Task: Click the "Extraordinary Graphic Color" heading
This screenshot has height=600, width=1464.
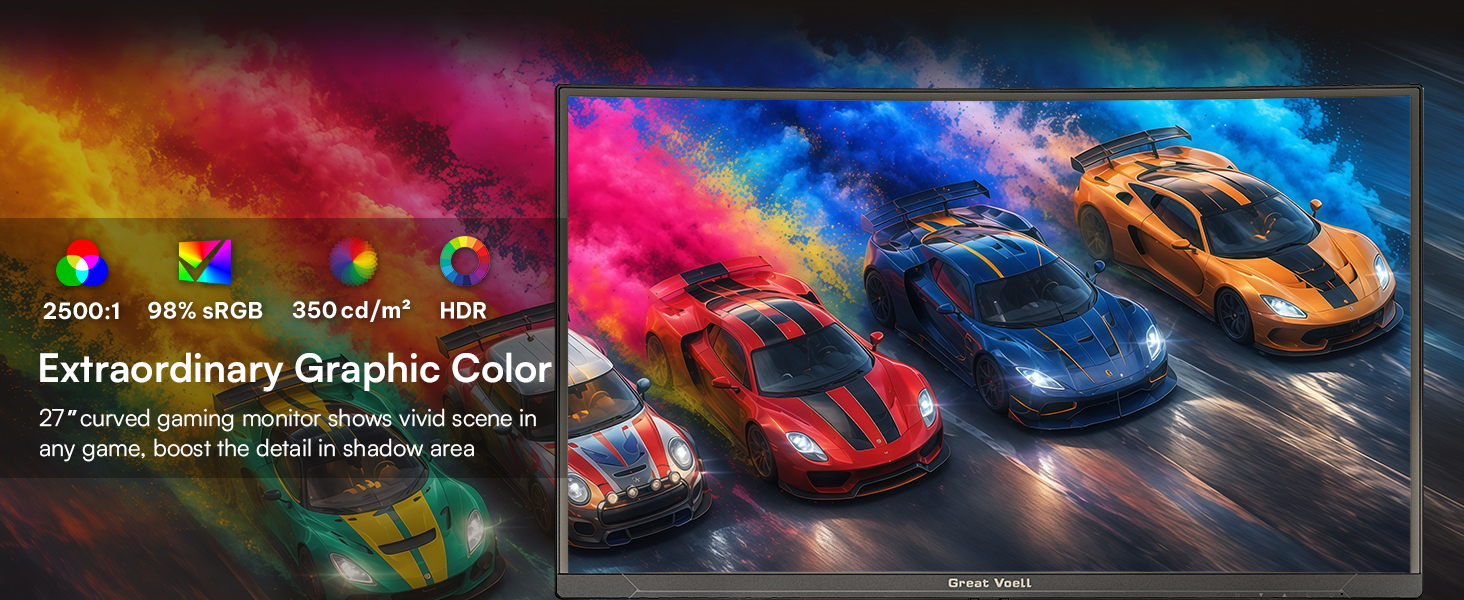Action: tap(295, 370)
